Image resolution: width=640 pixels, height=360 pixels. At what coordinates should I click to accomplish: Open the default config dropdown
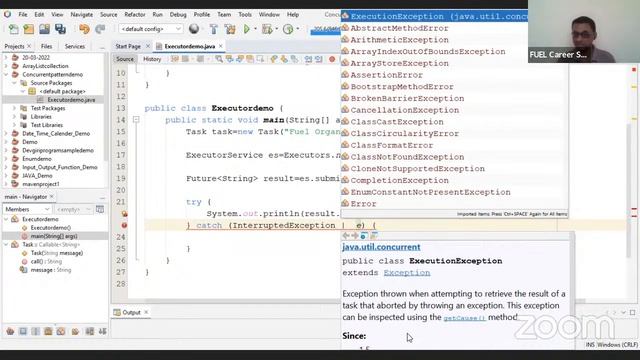tap(150, 29)
